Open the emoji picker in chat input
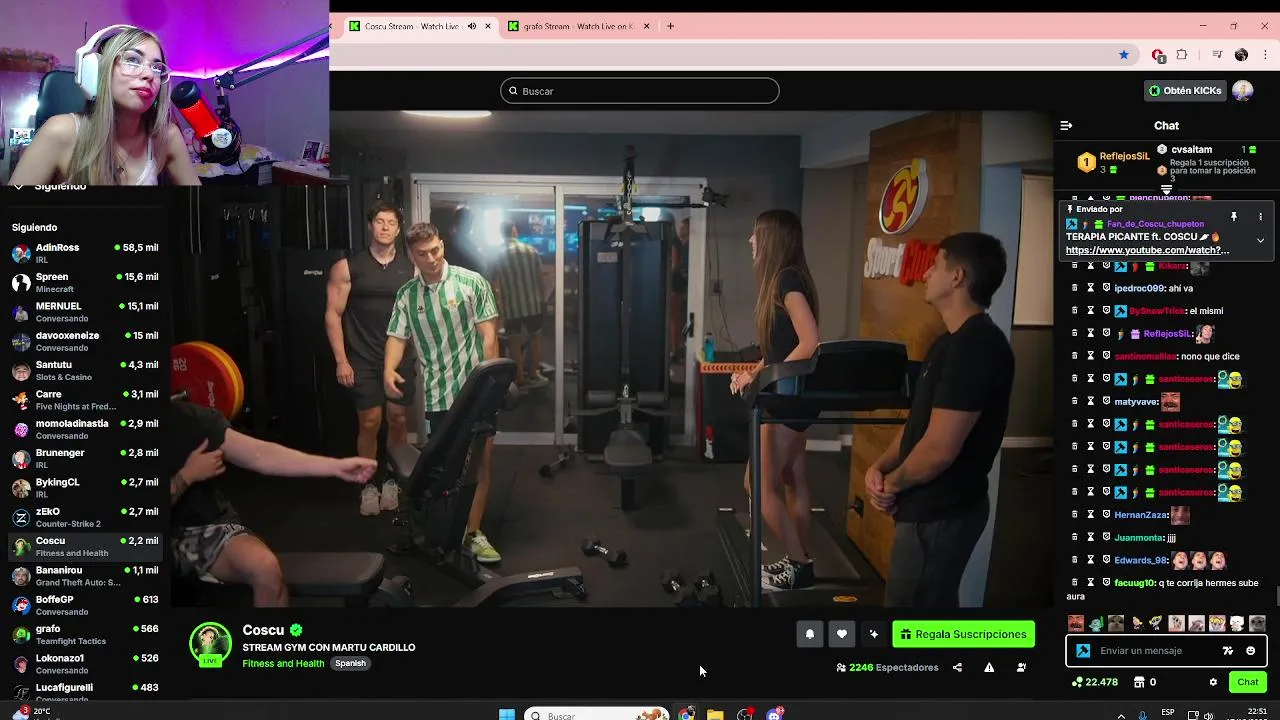 [x=1250, y=651]
